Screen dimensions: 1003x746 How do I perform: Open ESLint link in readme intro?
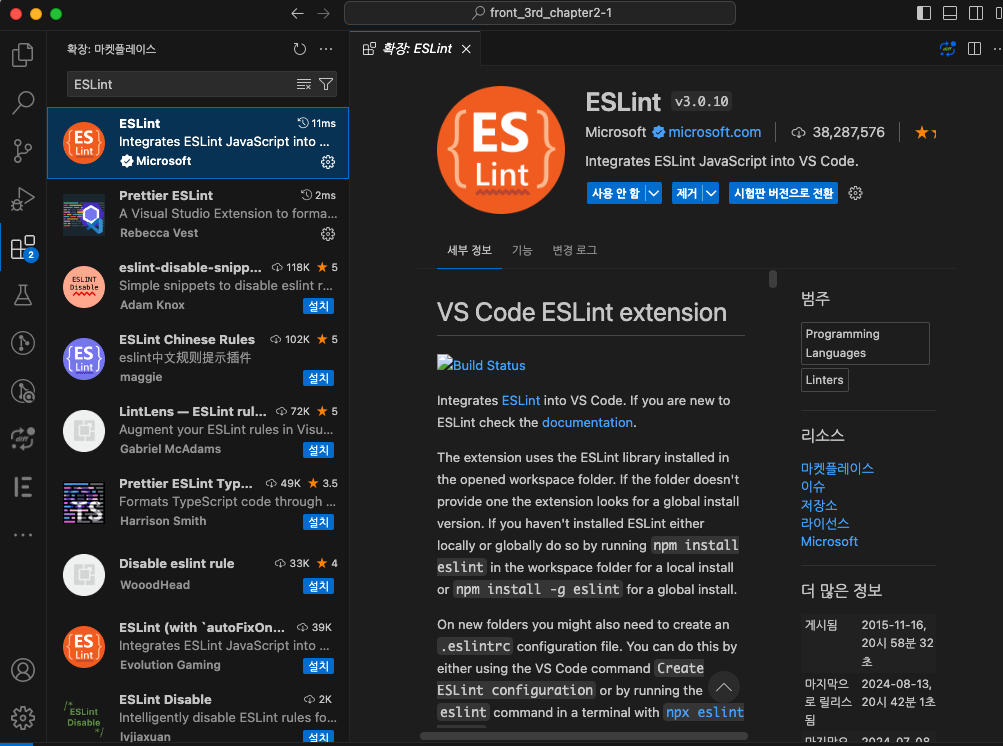(x=521, y=401)
